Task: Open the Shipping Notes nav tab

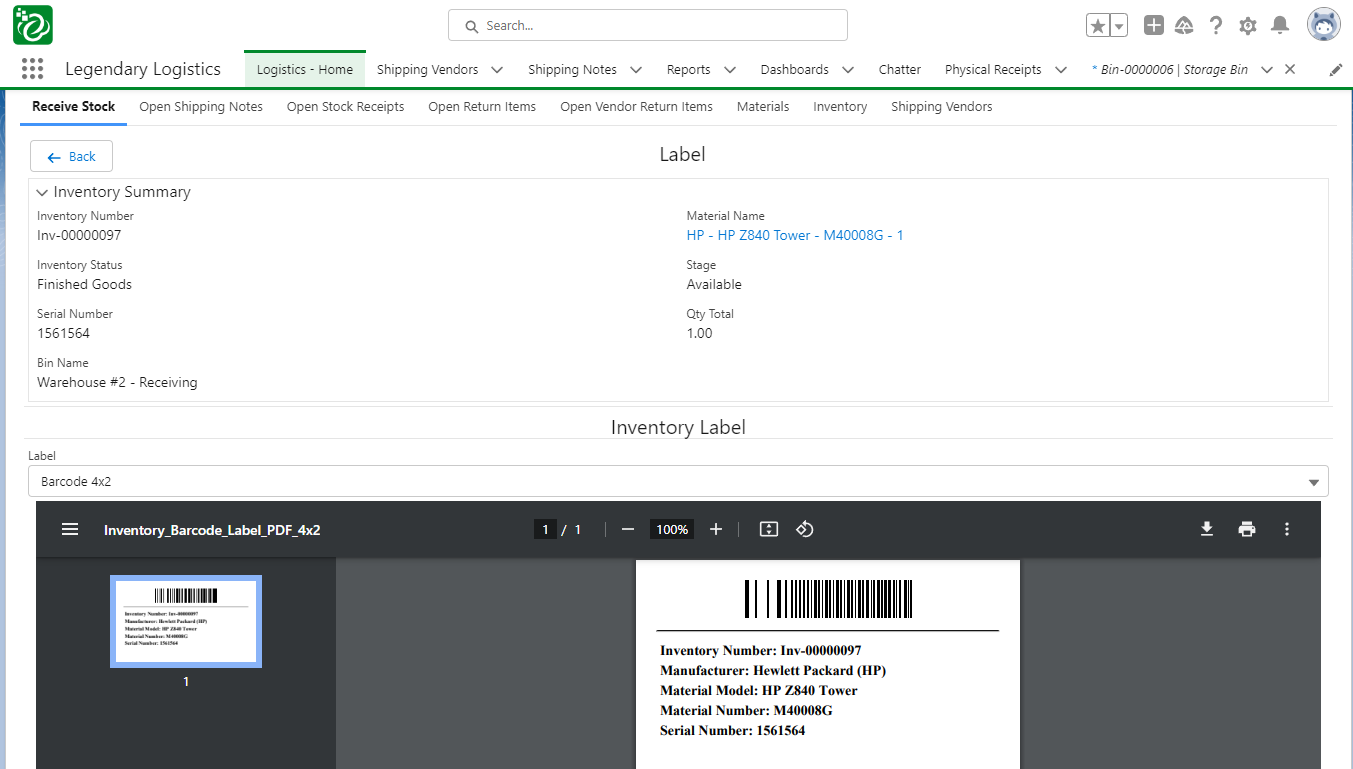Action: point(572,69)
